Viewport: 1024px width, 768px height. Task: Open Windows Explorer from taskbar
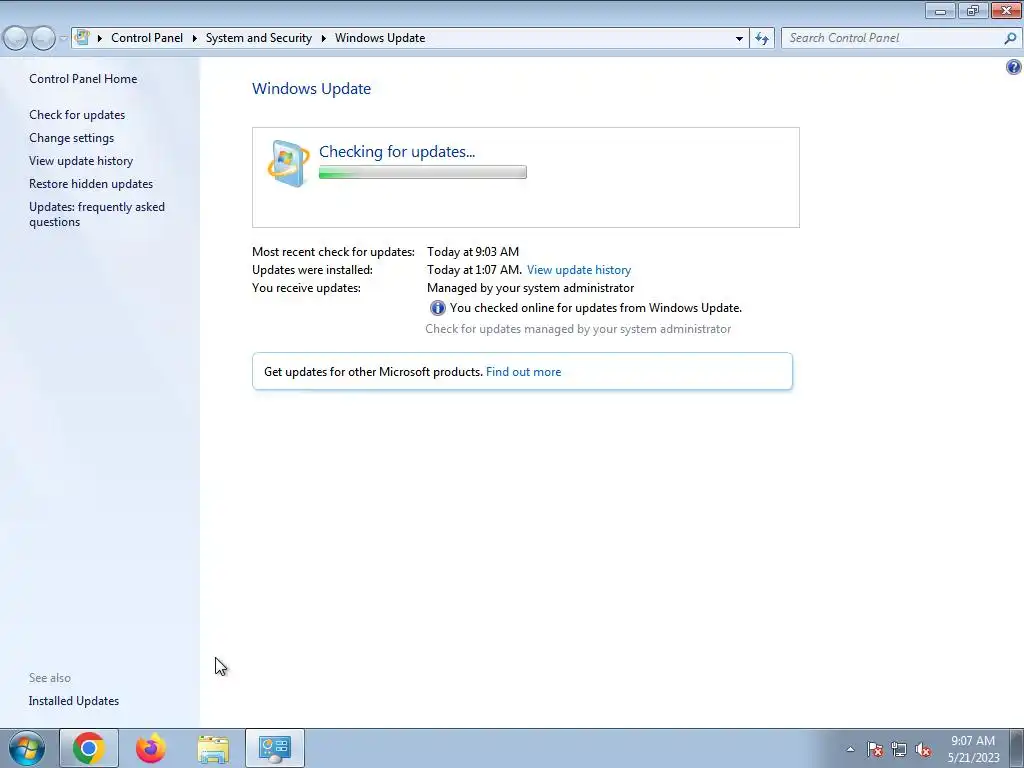click(x=213, y=748)
